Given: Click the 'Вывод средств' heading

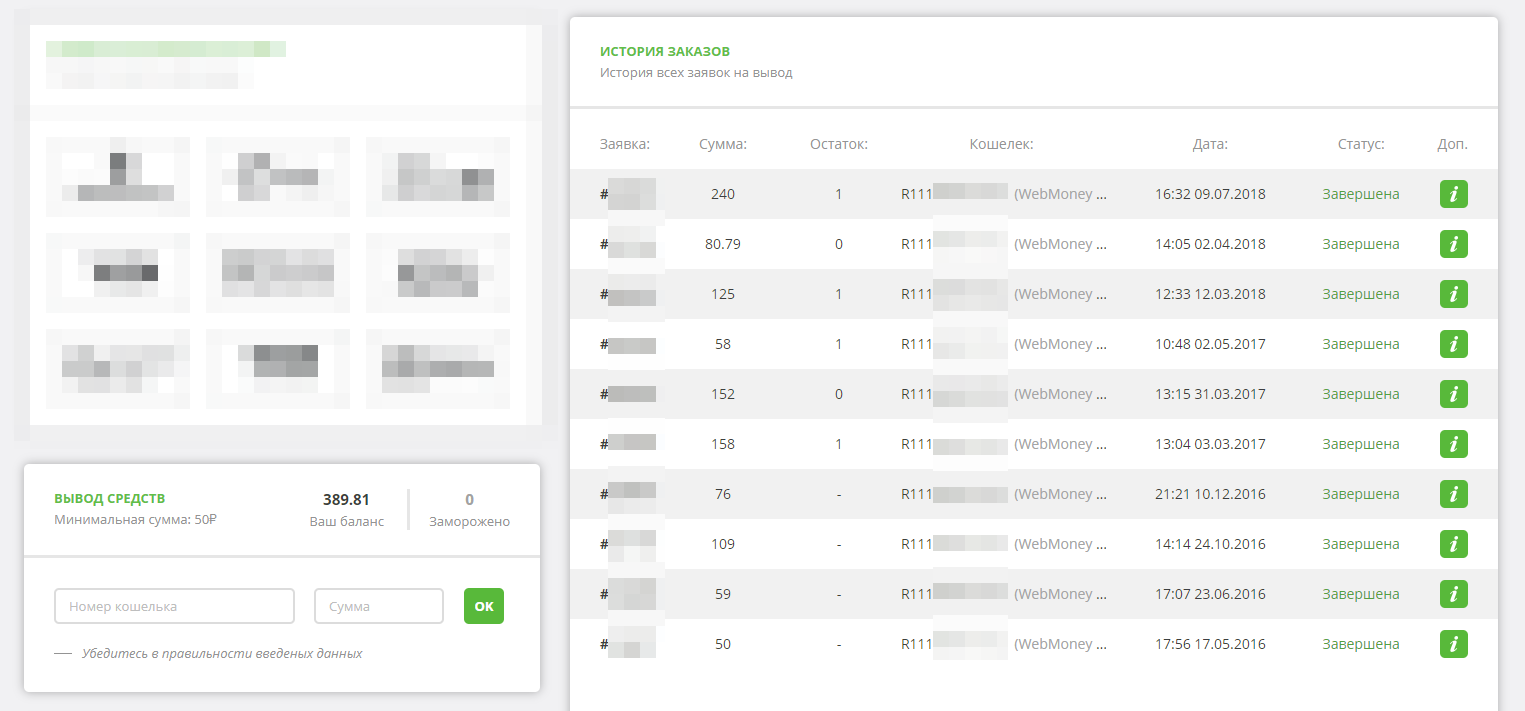Looking at the screenshot, I should click(x=109, y=498).
